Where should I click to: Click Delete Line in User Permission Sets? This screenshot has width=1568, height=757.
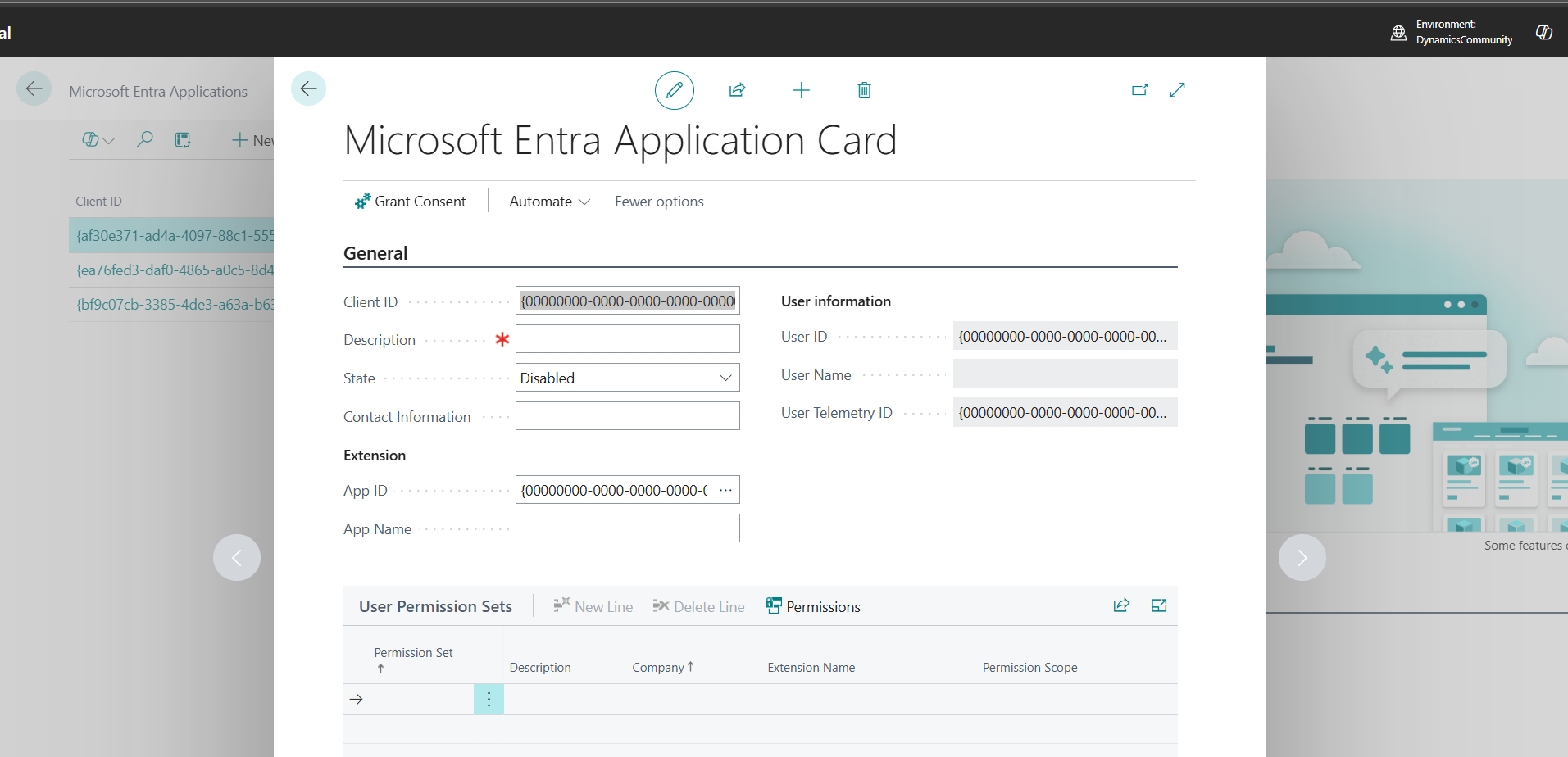(x=698, y=606)
